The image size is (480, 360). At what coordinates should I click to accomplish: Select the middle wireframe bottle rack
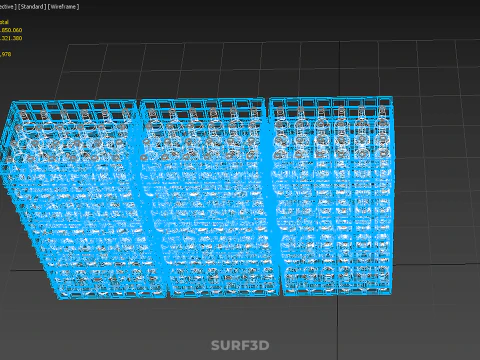point(210,198)
